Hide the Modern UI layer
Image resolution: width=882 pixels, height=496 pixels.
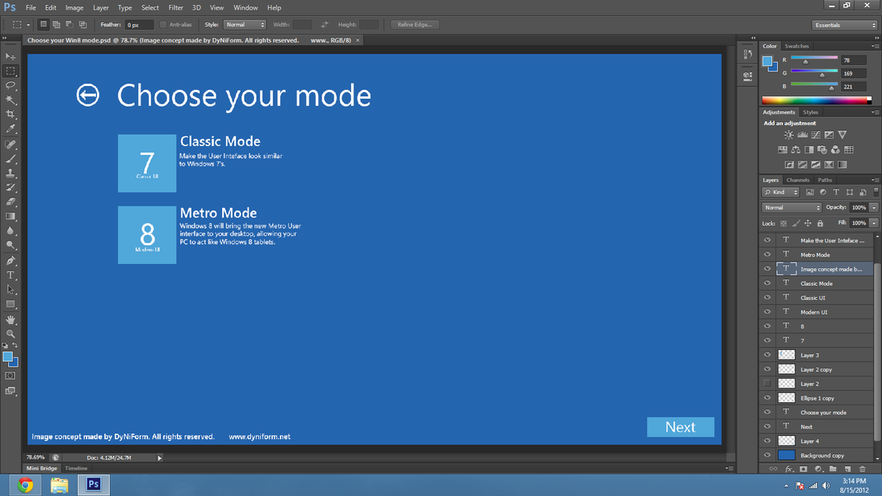tap(767, 312)
